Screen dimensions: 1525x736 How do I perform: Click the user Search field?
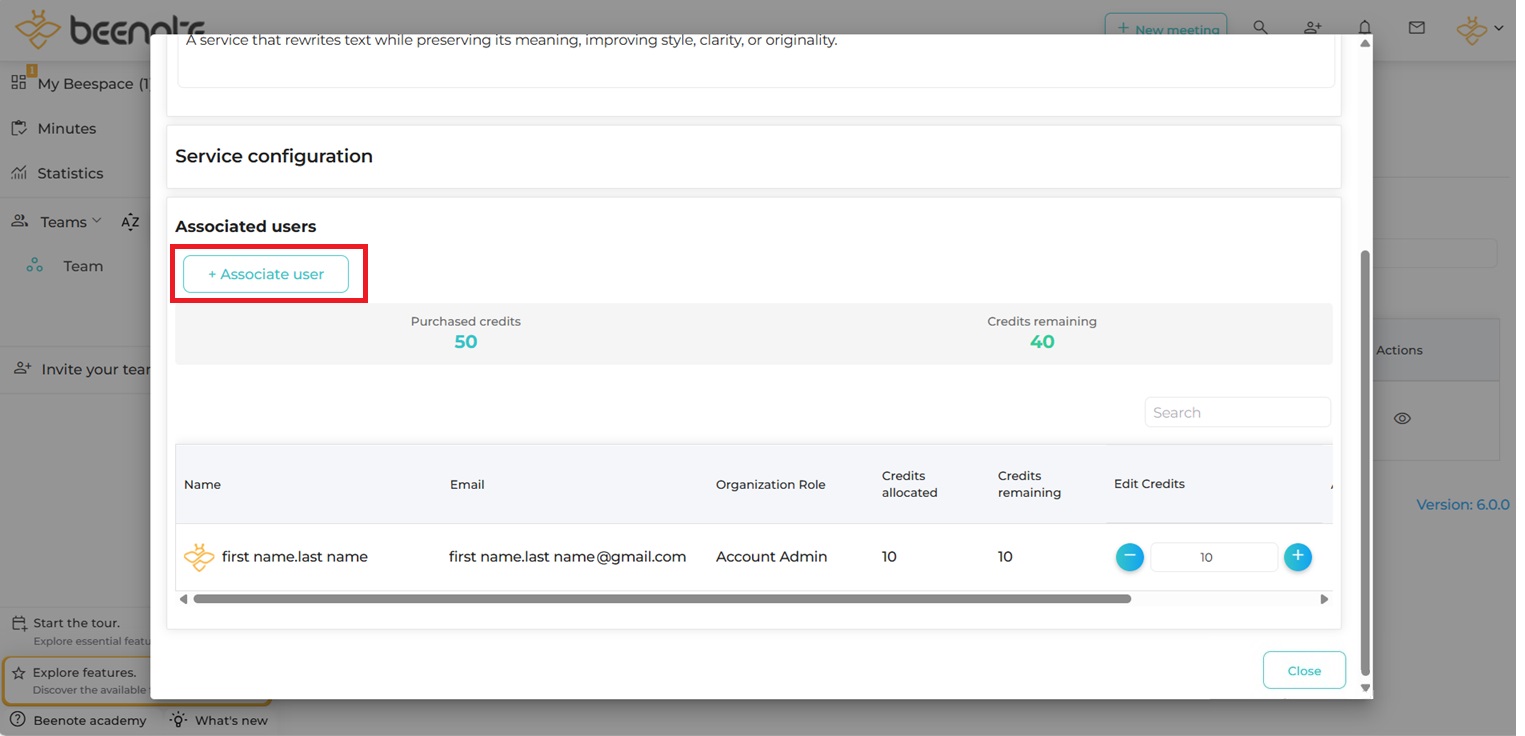[x=1237, y=412]
